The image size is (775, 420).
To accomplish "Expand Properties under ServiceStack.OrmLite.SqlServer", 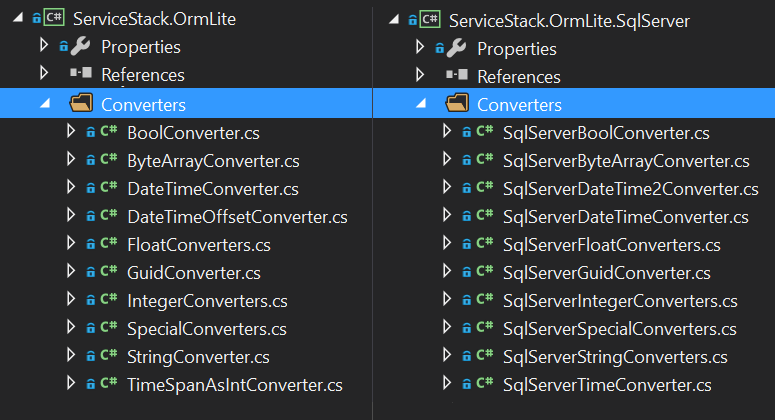I will point(420,47).
